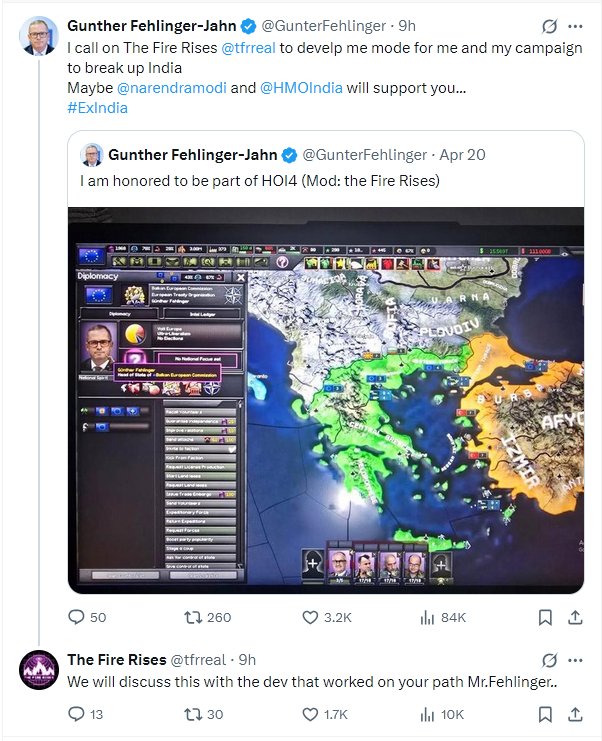The height and width of the screenshot is (741, 602).
Task: Bookmark The Fire Rises reply
Action: click(545, 714)
